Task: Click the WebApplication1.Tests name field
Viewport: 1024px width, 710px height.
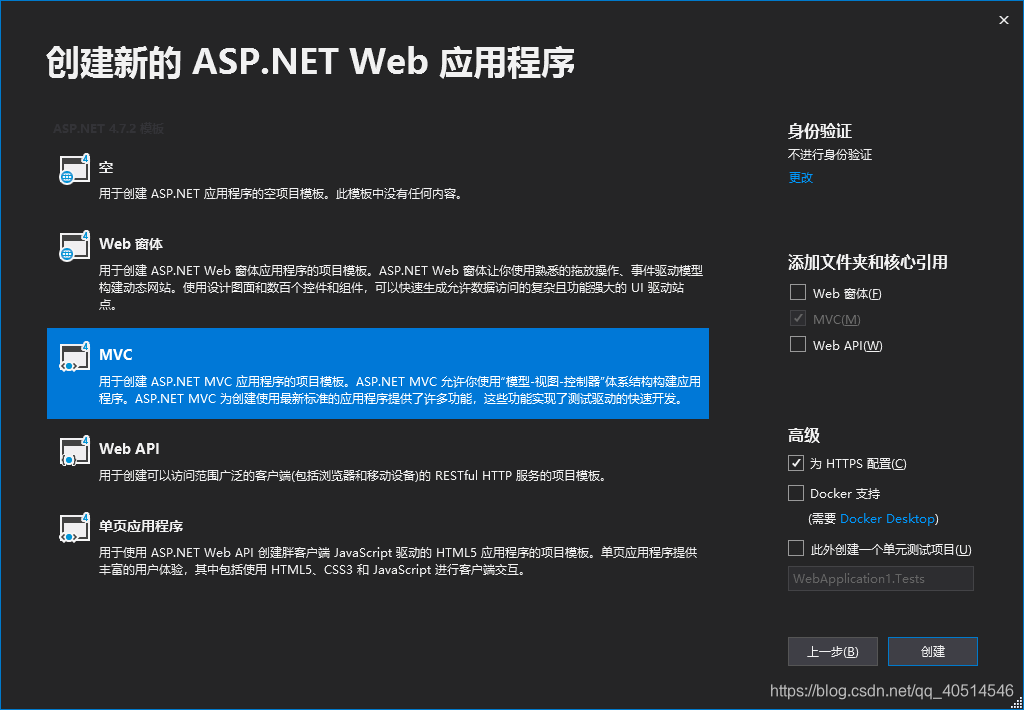Action: click(x=880, y=579)
